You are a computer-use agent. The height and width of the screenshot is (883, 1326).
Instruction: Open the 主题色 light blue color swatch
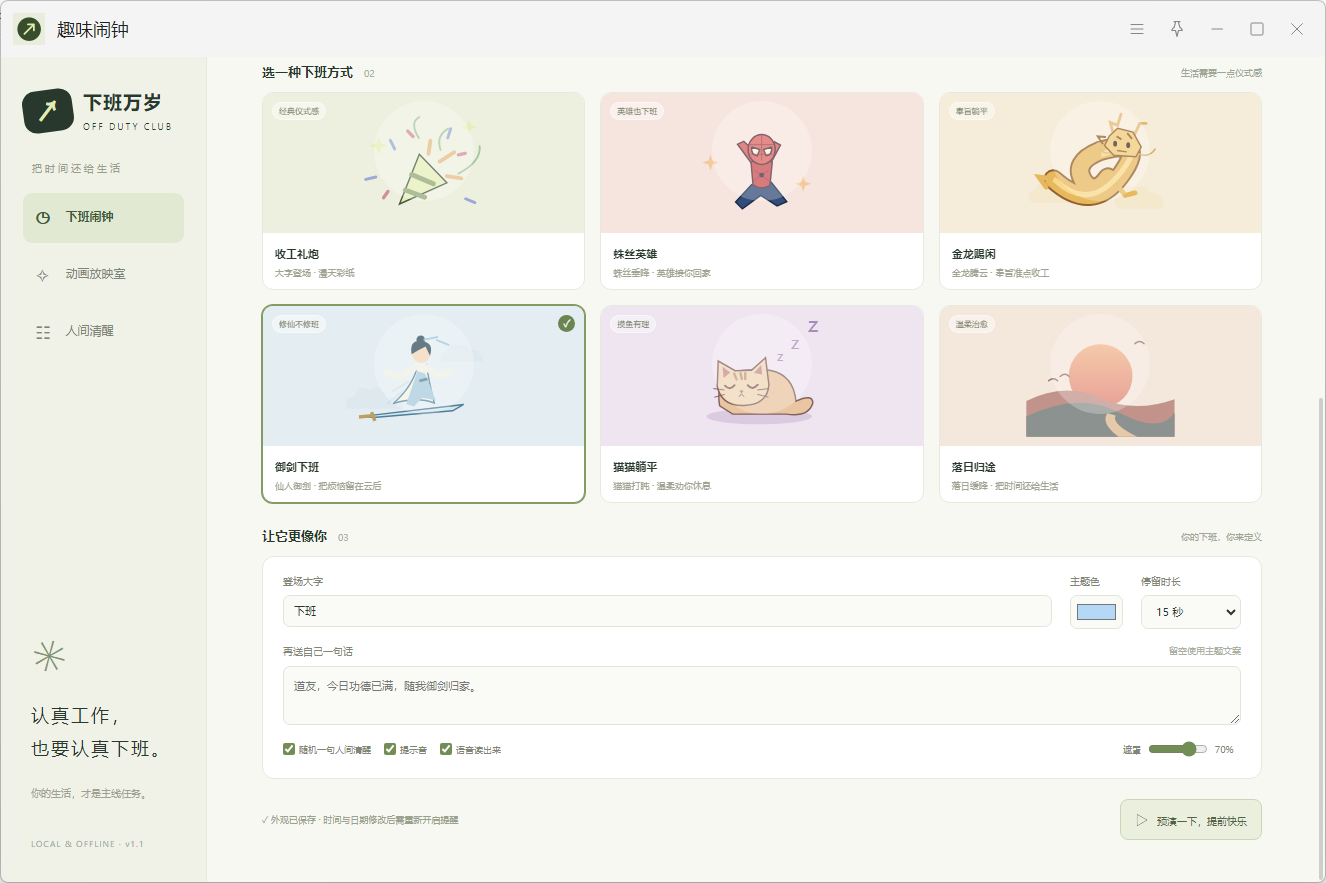point(1096,612)
